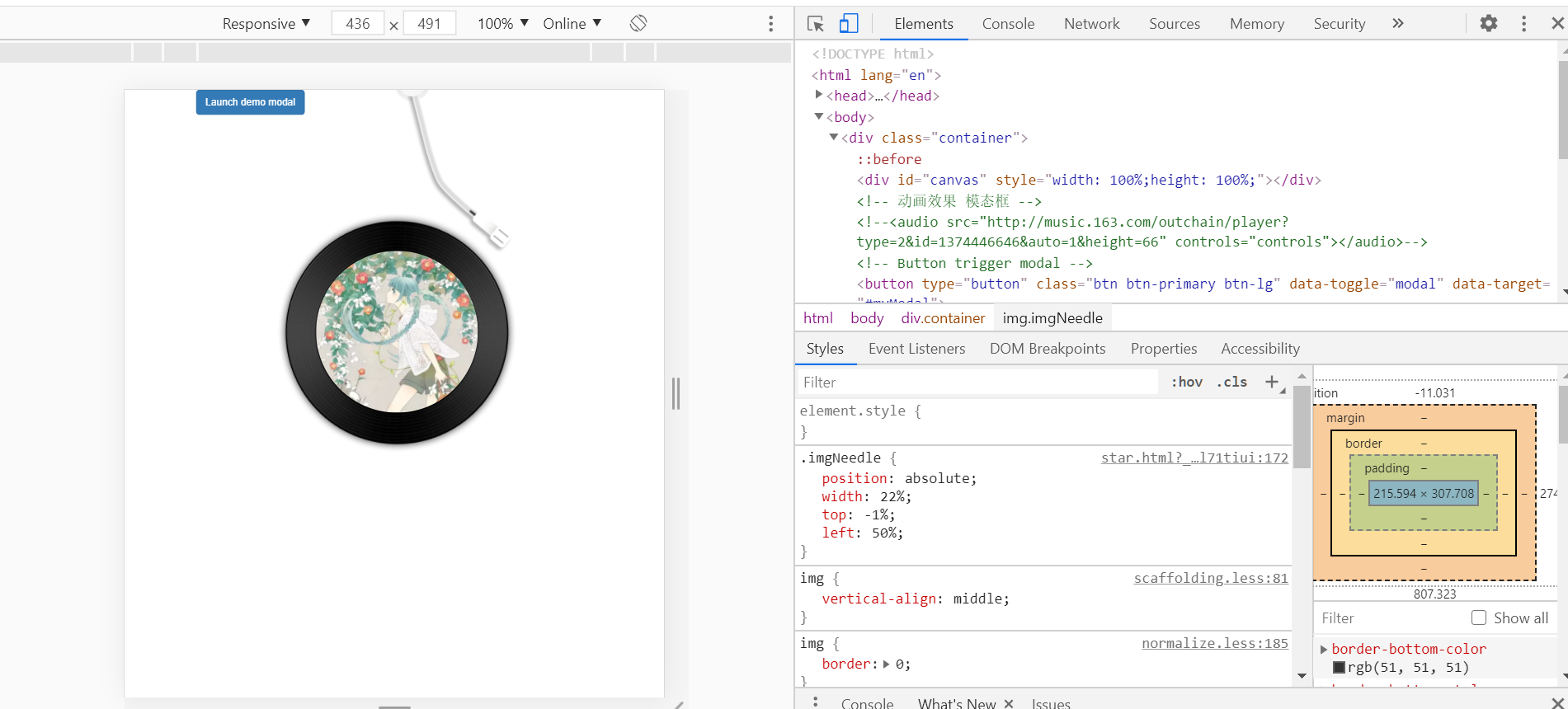This screenshot has width=1568, height=709.
Task: Open the Memory tab
Action: coord(1257,24)
